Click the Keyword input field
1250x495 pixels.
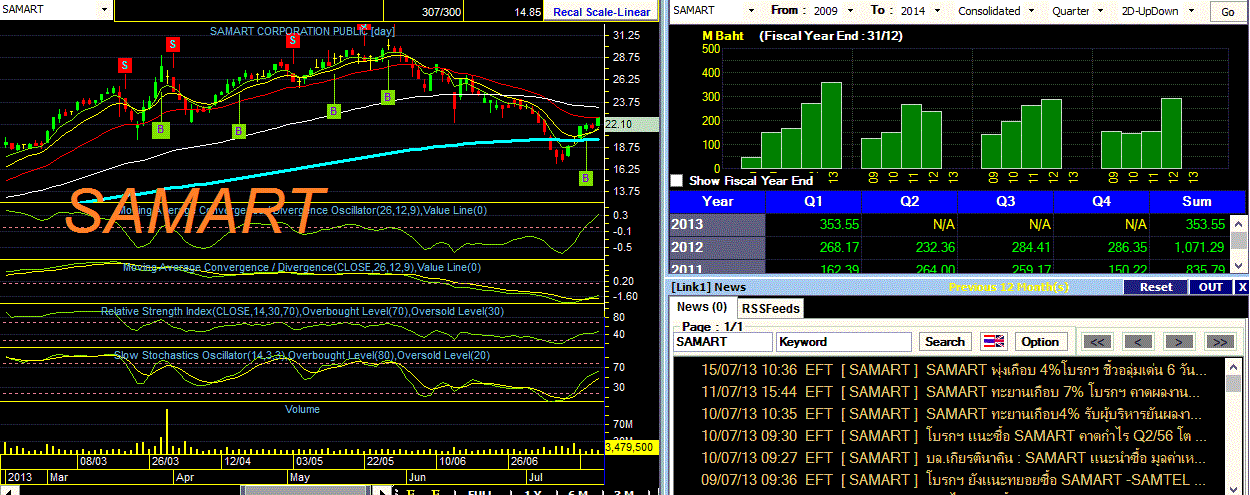(844, 342)
